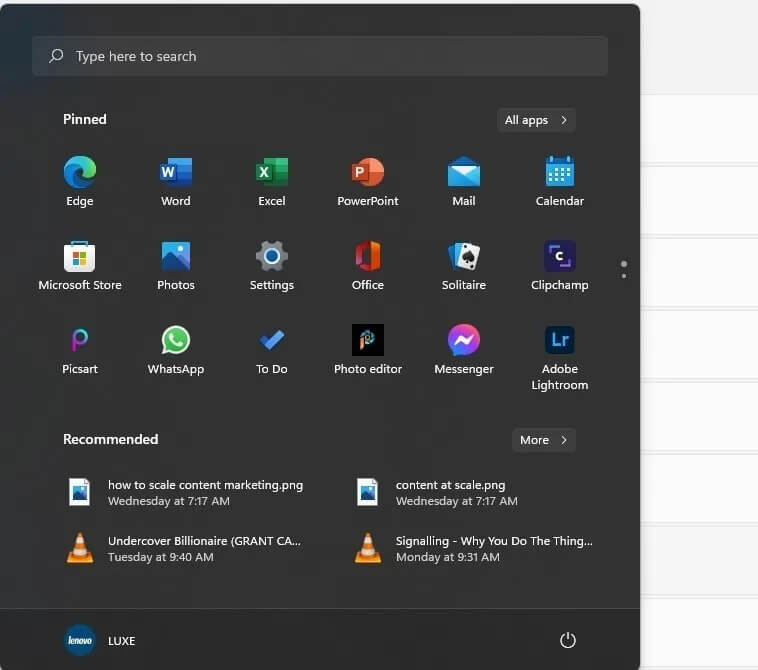Select the current pinned page dot
This screenshot has height=670, width=758.
[x=624, y=264]
